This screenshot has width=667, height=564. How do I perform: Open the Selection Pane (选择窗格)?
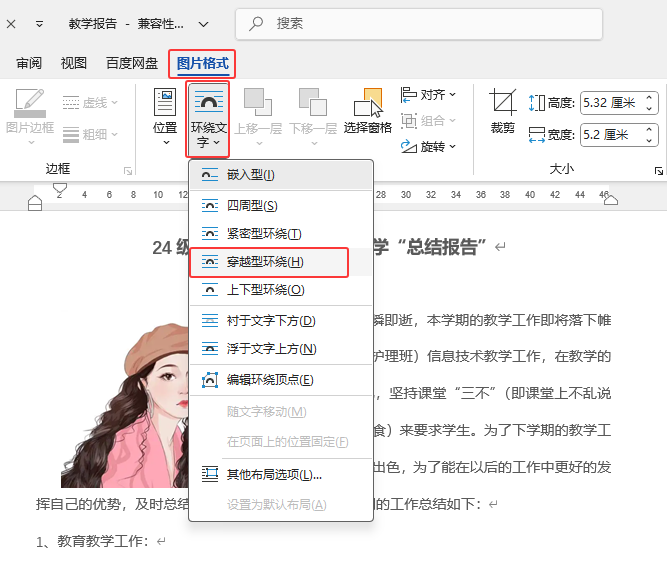coord(368,111)
